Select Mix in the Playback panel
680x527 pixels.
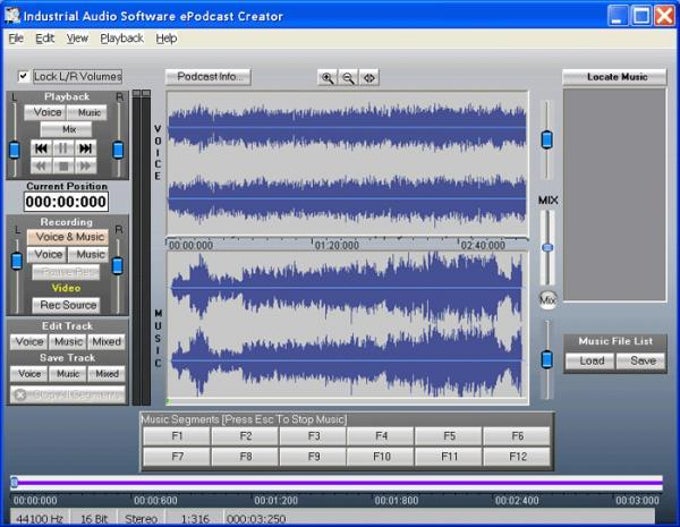coord(66,129)
